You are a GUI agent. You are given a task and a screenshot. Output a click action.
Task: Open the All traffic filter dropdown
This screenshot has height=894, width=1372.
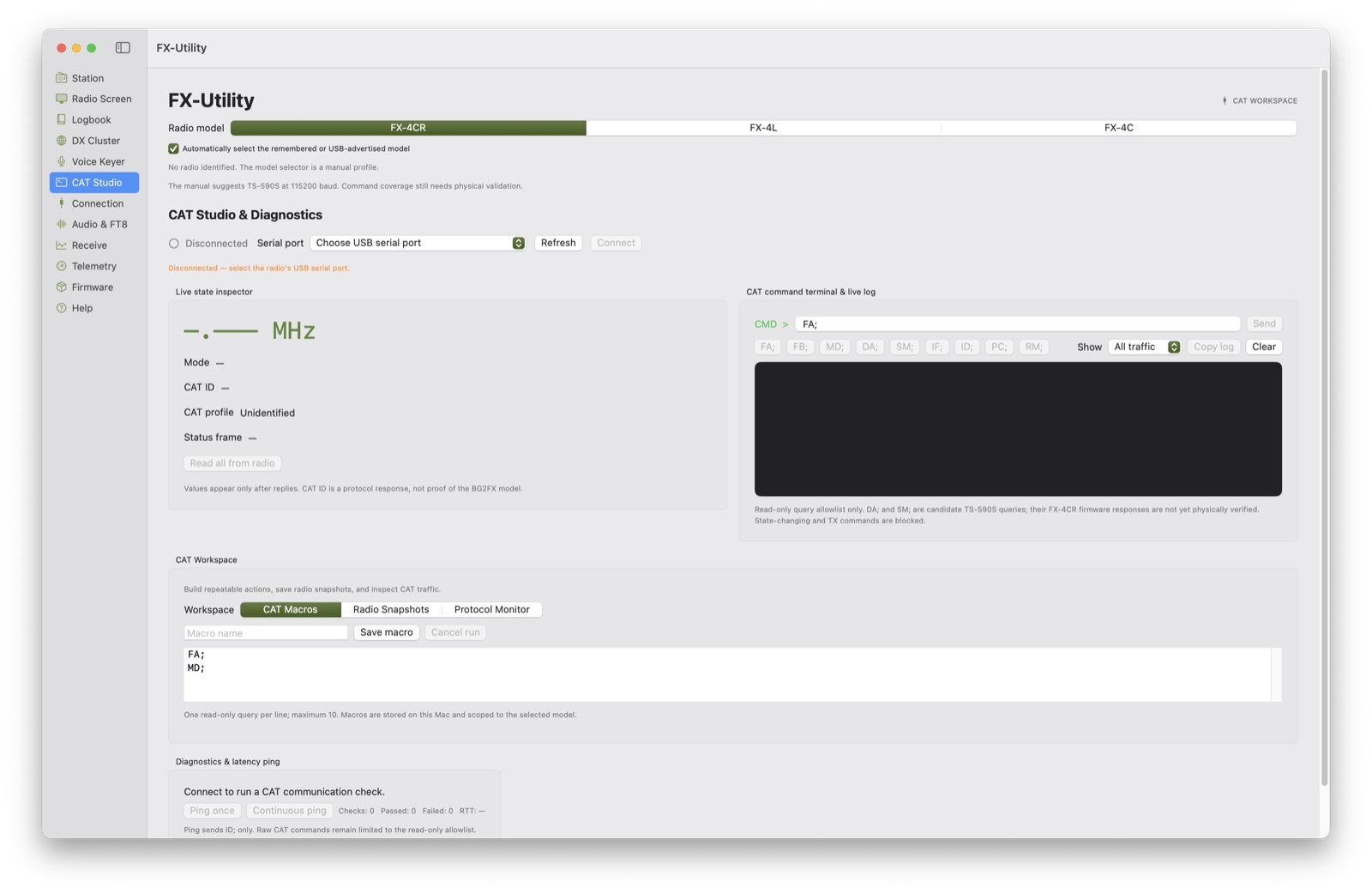click(1145, 347)
